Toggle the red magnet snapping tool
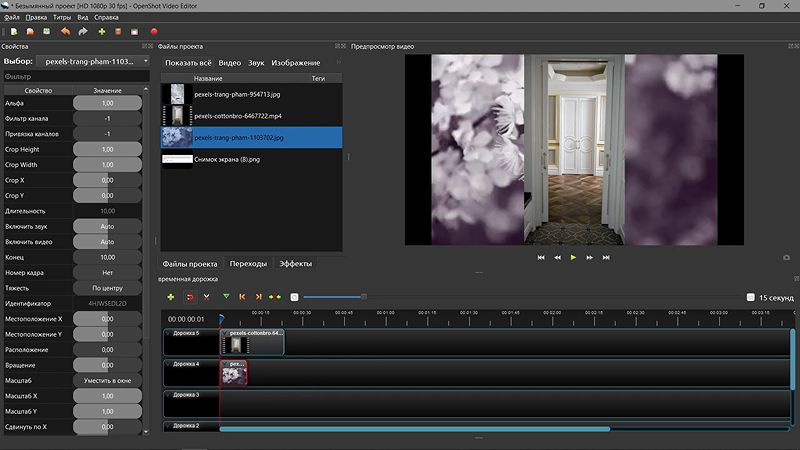 [190, 297]
